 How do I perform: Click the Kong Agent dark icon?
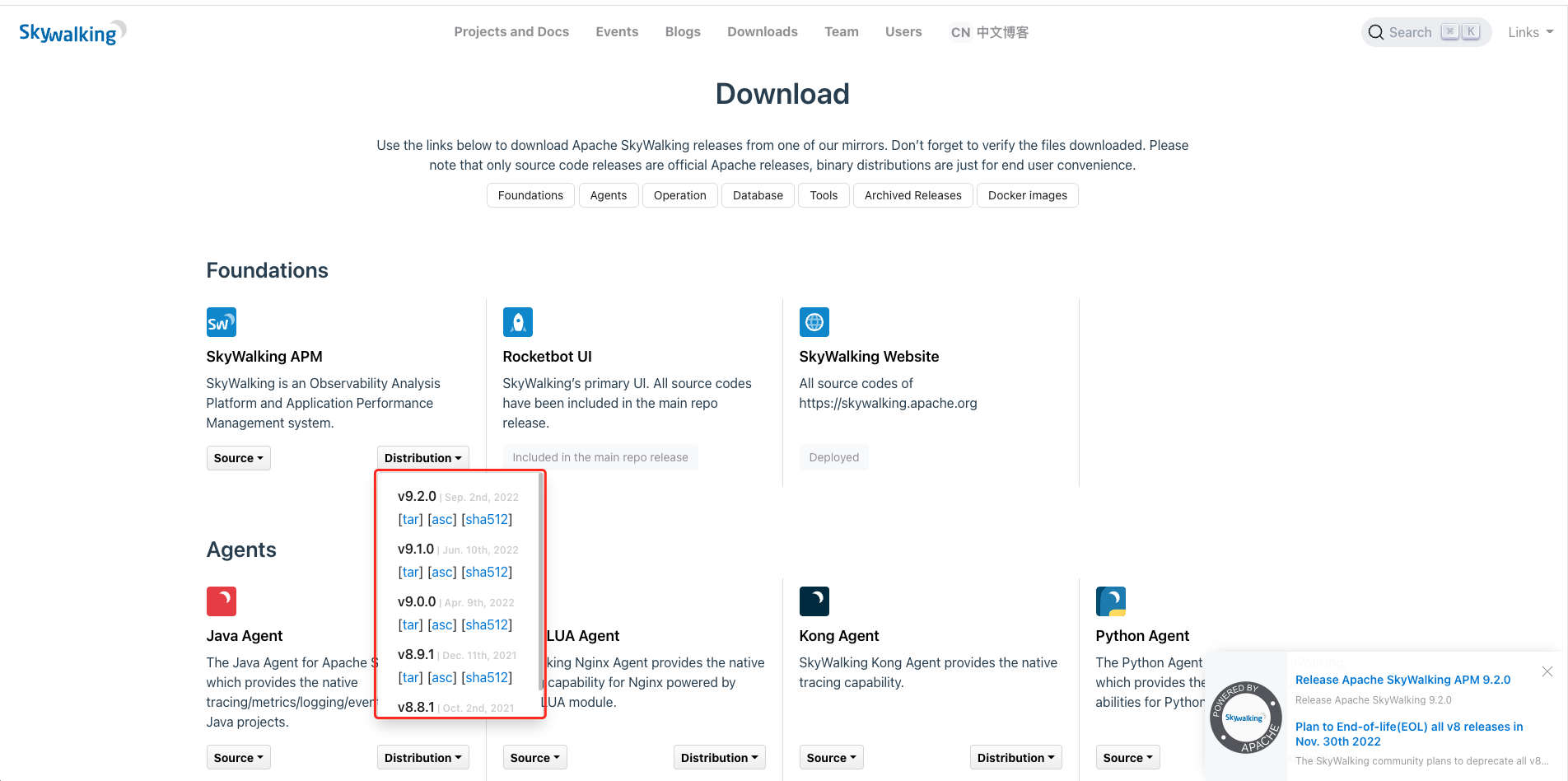pos(814,601)
